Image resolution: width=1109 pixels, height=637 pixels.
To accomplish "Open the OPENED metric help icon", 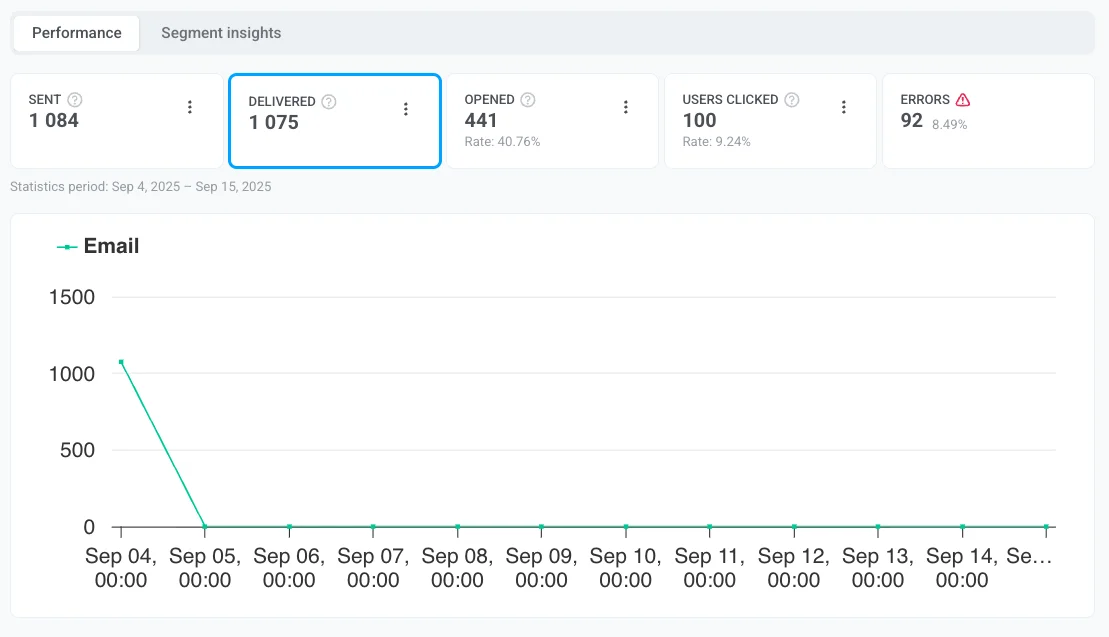I will click(525, 99).
